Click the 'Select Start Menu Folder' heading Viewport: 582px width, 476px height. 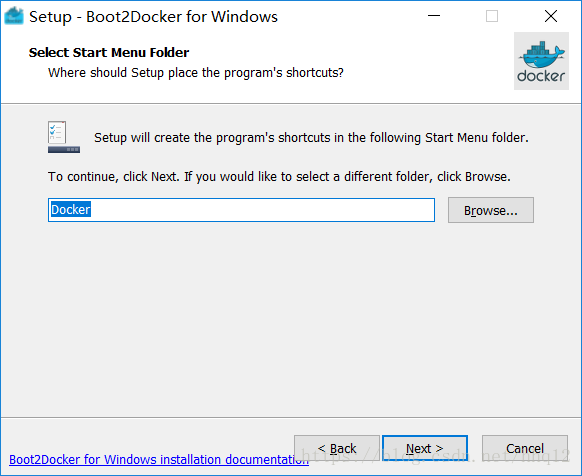109,52
